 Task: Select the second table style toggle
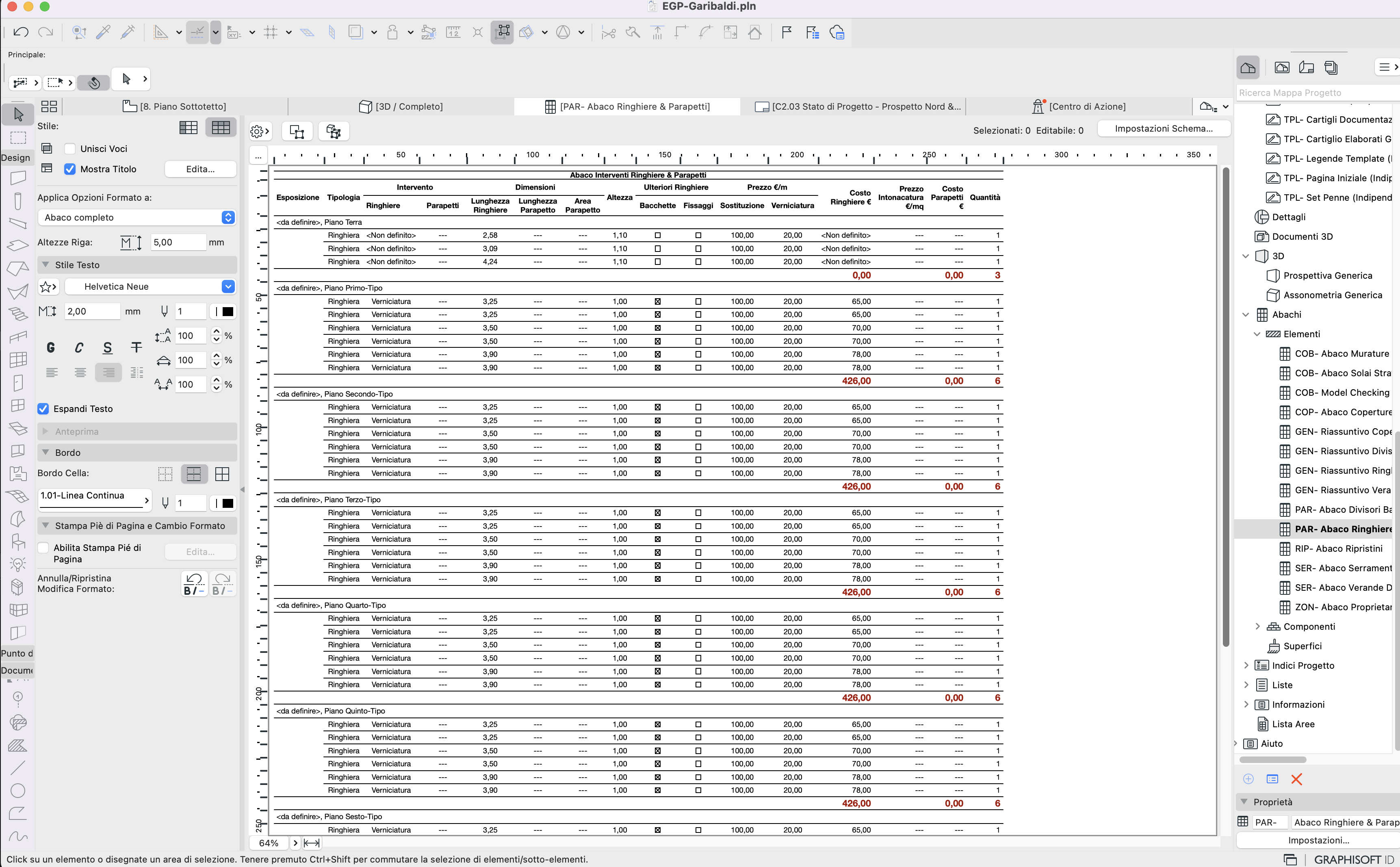(x=221, y=127)
